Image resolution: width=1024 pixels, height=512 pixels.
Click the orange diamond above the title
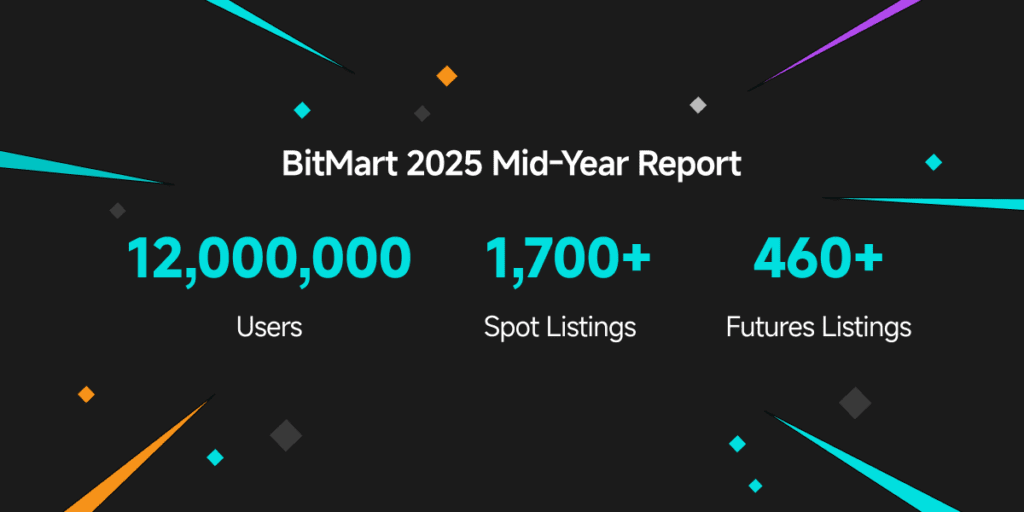447,76
